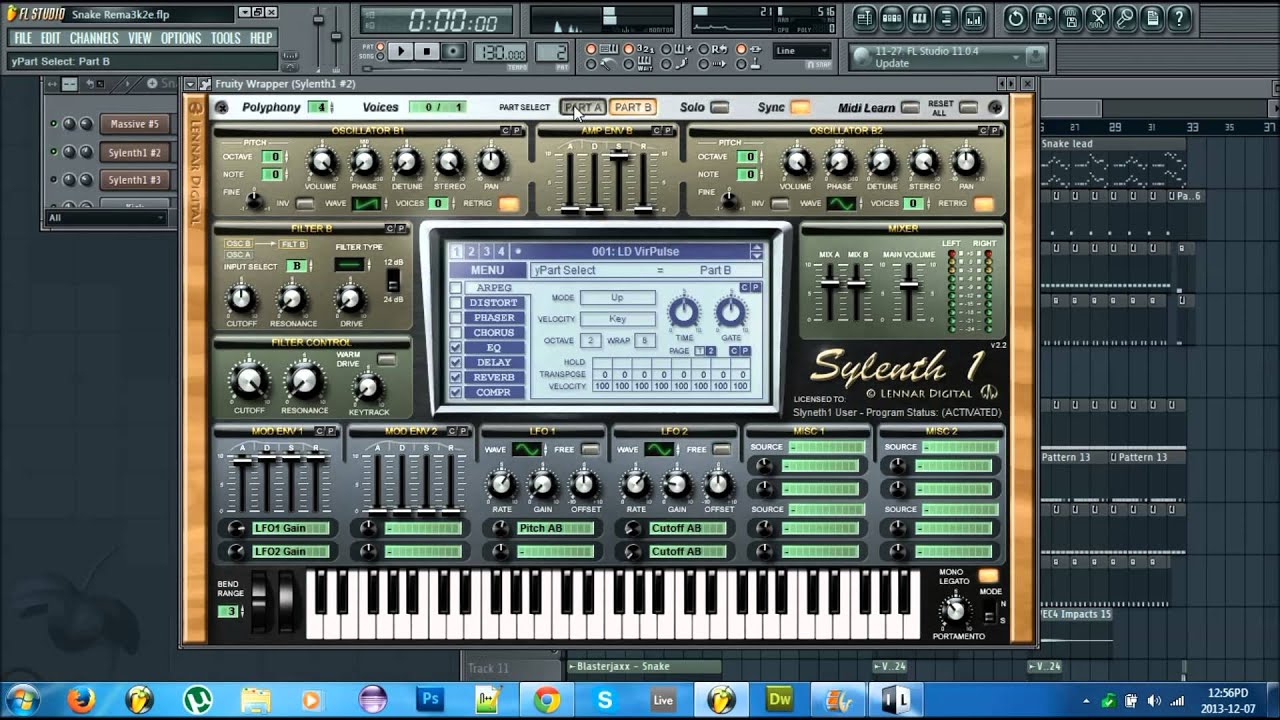
Task: Open the HELP menu
Action: click(x=261, y=38)
